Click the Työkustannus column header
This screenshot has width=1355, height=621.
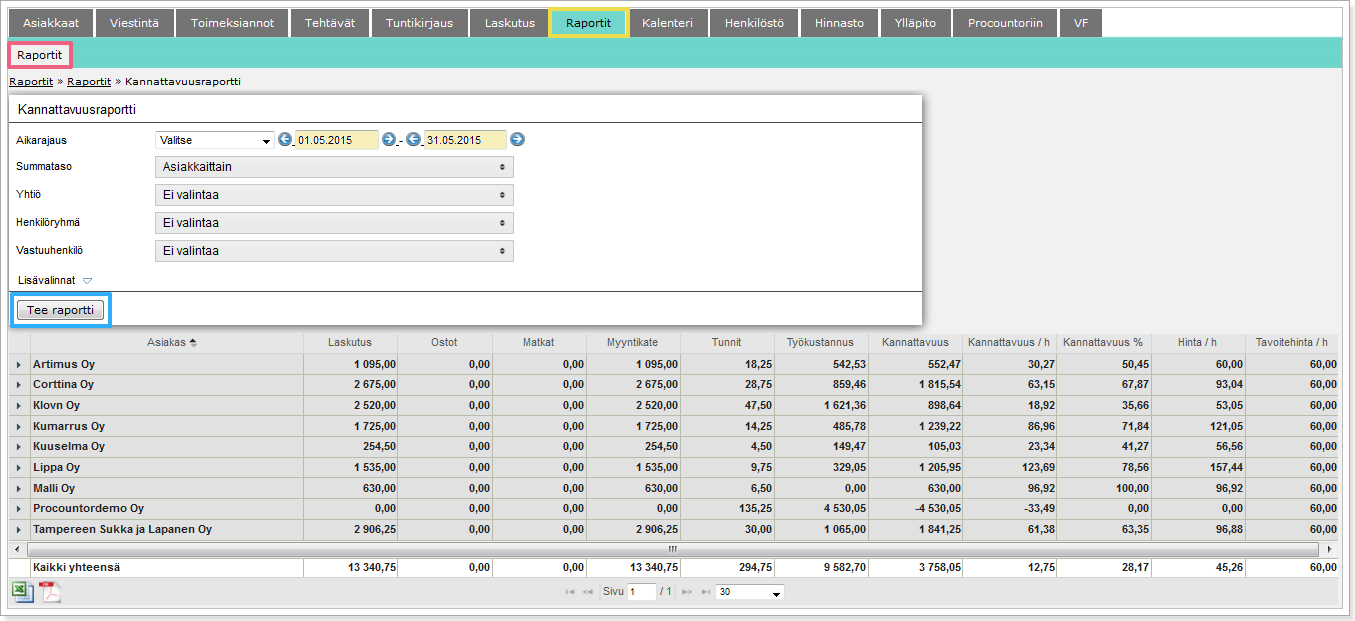click(x=821, y=342)
